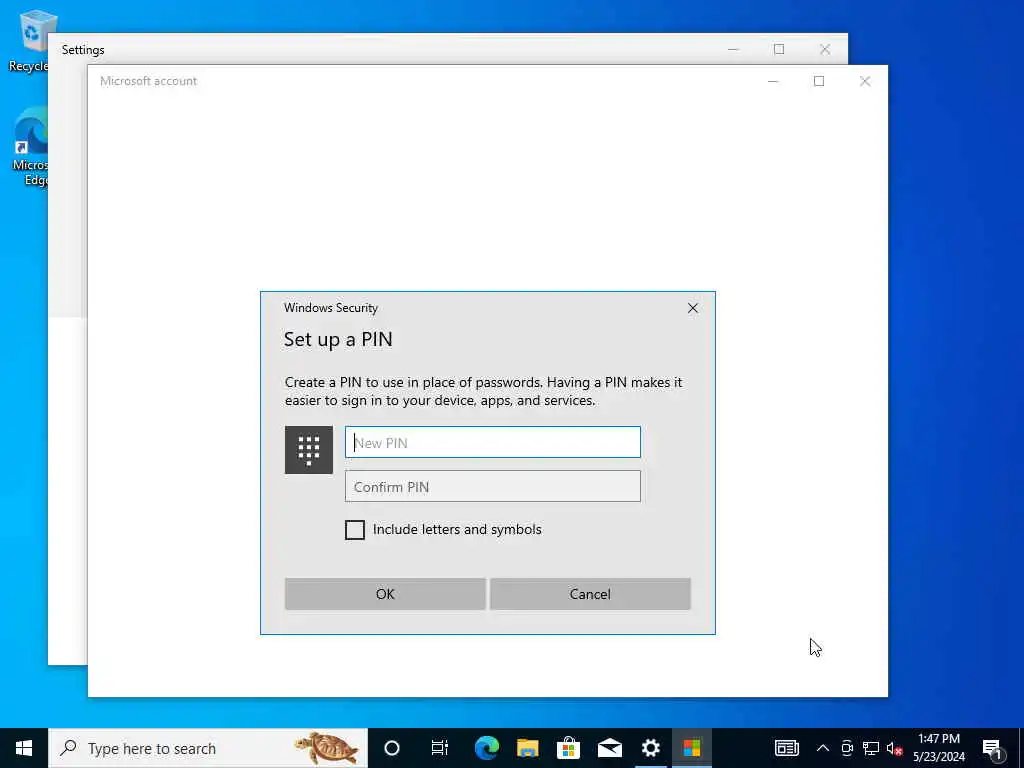Viewport: 1024px width, 768px height.
Task: Cancel the PIN setup dialog
Action: pos(590,594)
